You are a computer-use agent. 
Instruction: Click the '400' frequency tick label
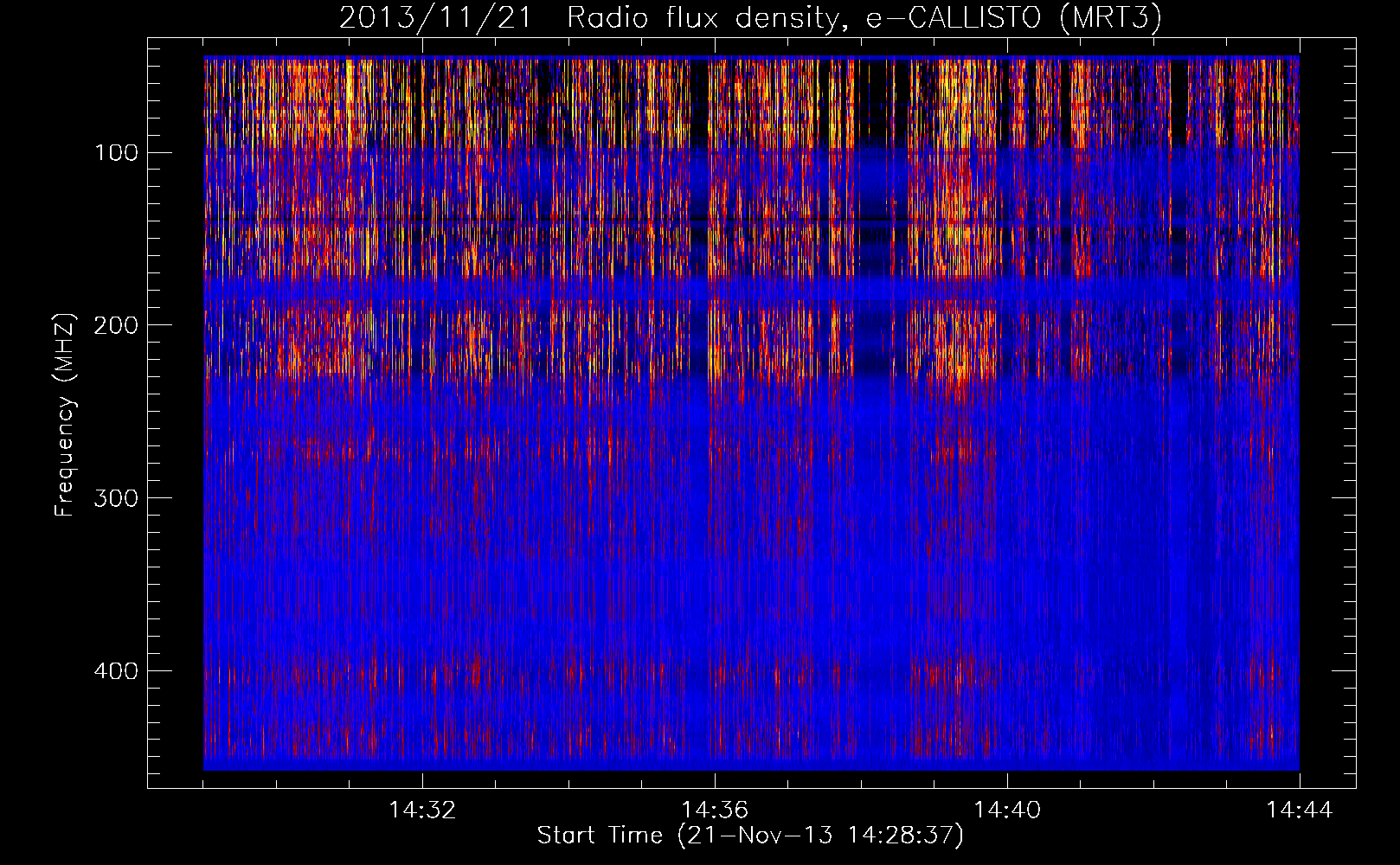pos(117,671)
